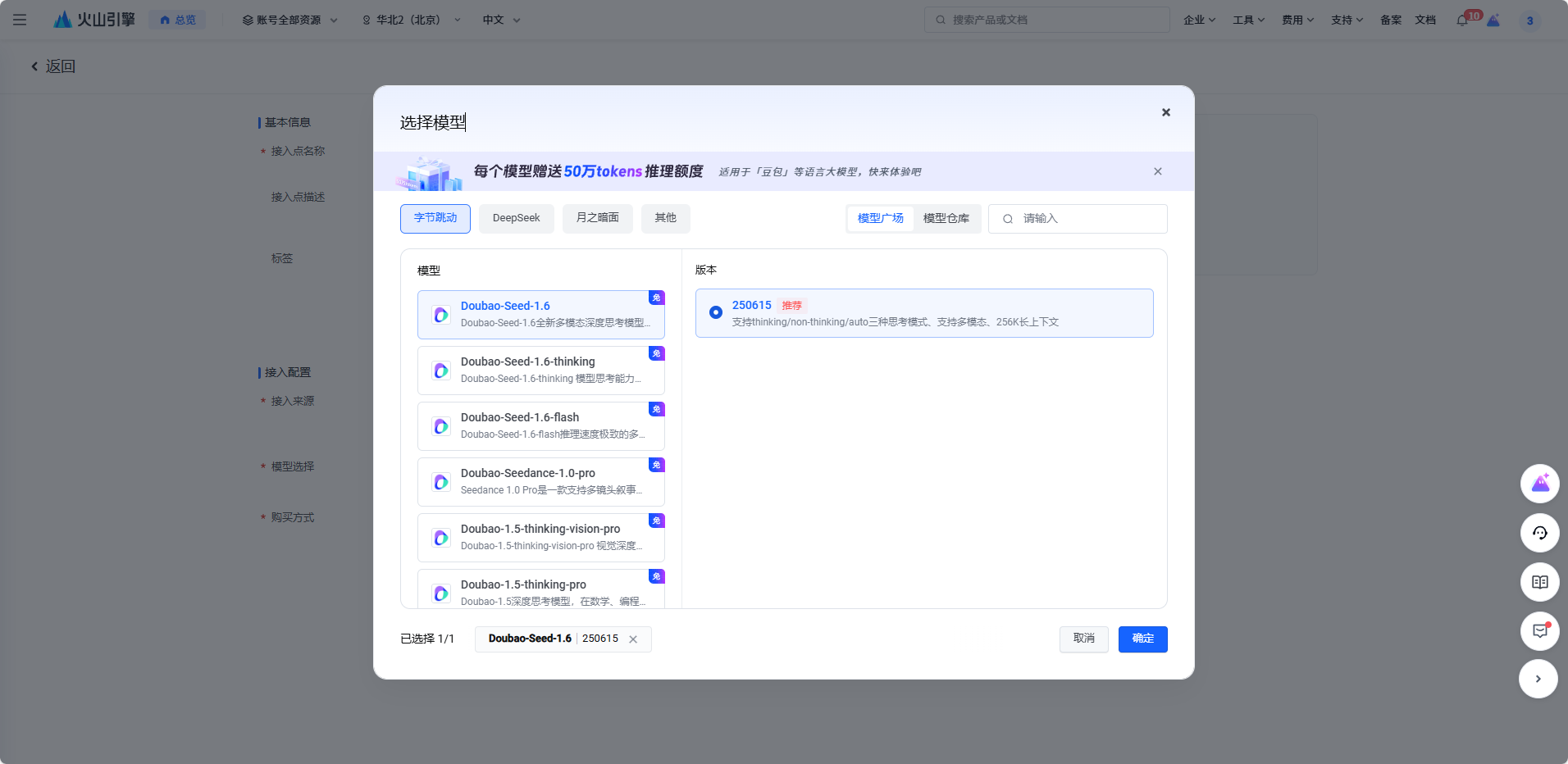Select the 月之暗面 vendor tab
1568x764 pixels.
(x=598, y=219)
